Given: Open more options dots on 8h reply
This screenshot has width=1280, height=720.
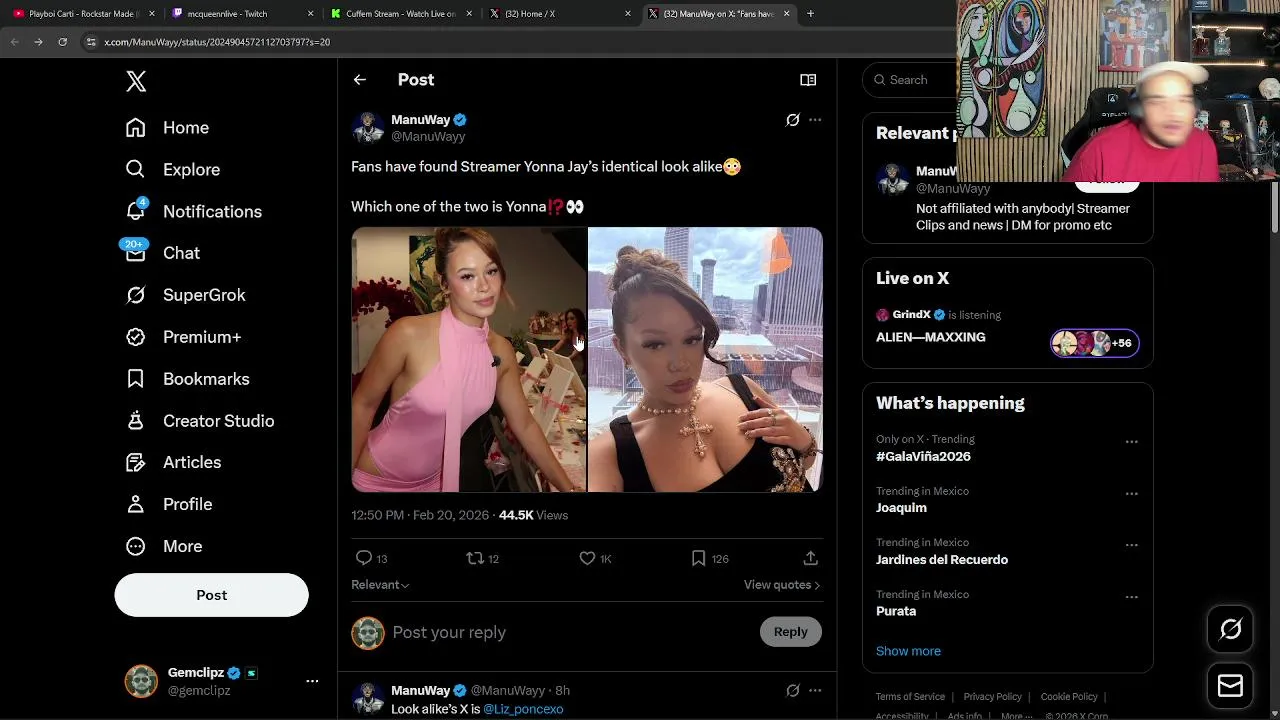Looking at the screenshot, I should click(x=815, y=690).
